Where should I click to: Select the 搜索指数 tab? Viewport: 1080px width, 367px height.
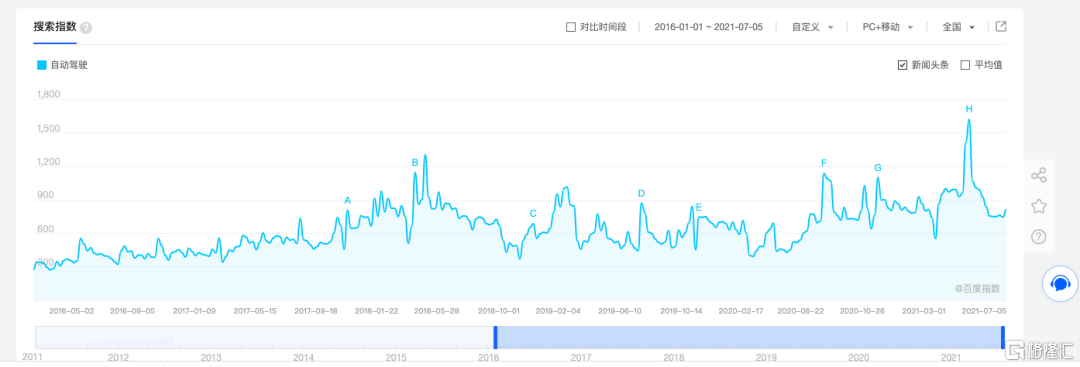pyautogui.click(x=54, y=28)
